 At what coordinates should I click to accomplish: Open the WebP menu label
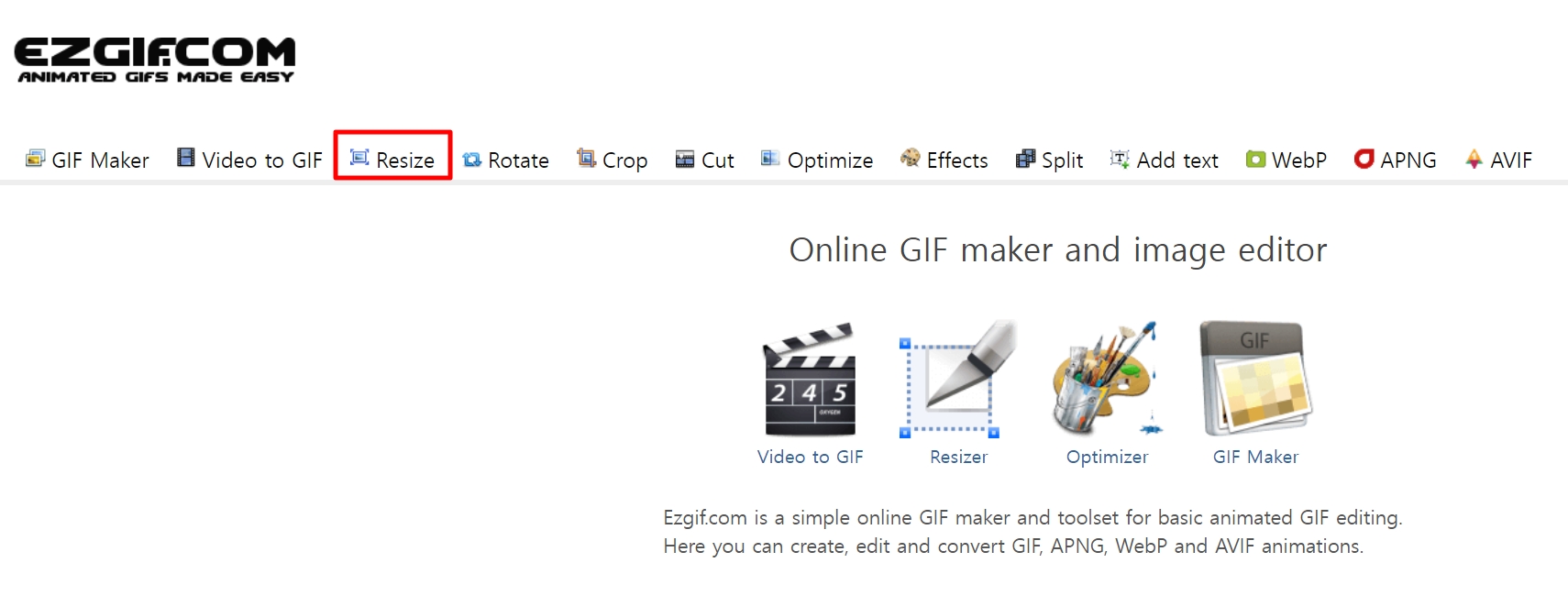pos(1299,160)
